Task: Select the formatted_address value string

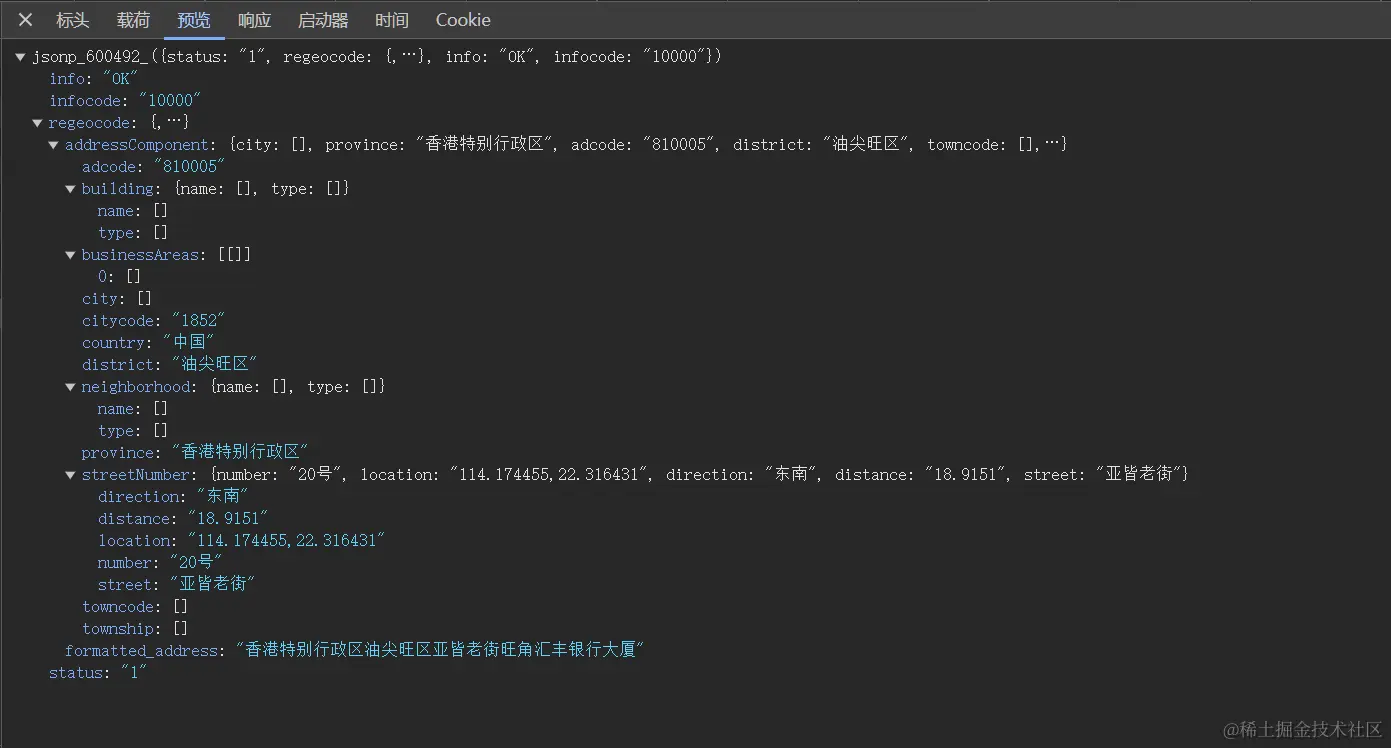Action: point(439,651)
